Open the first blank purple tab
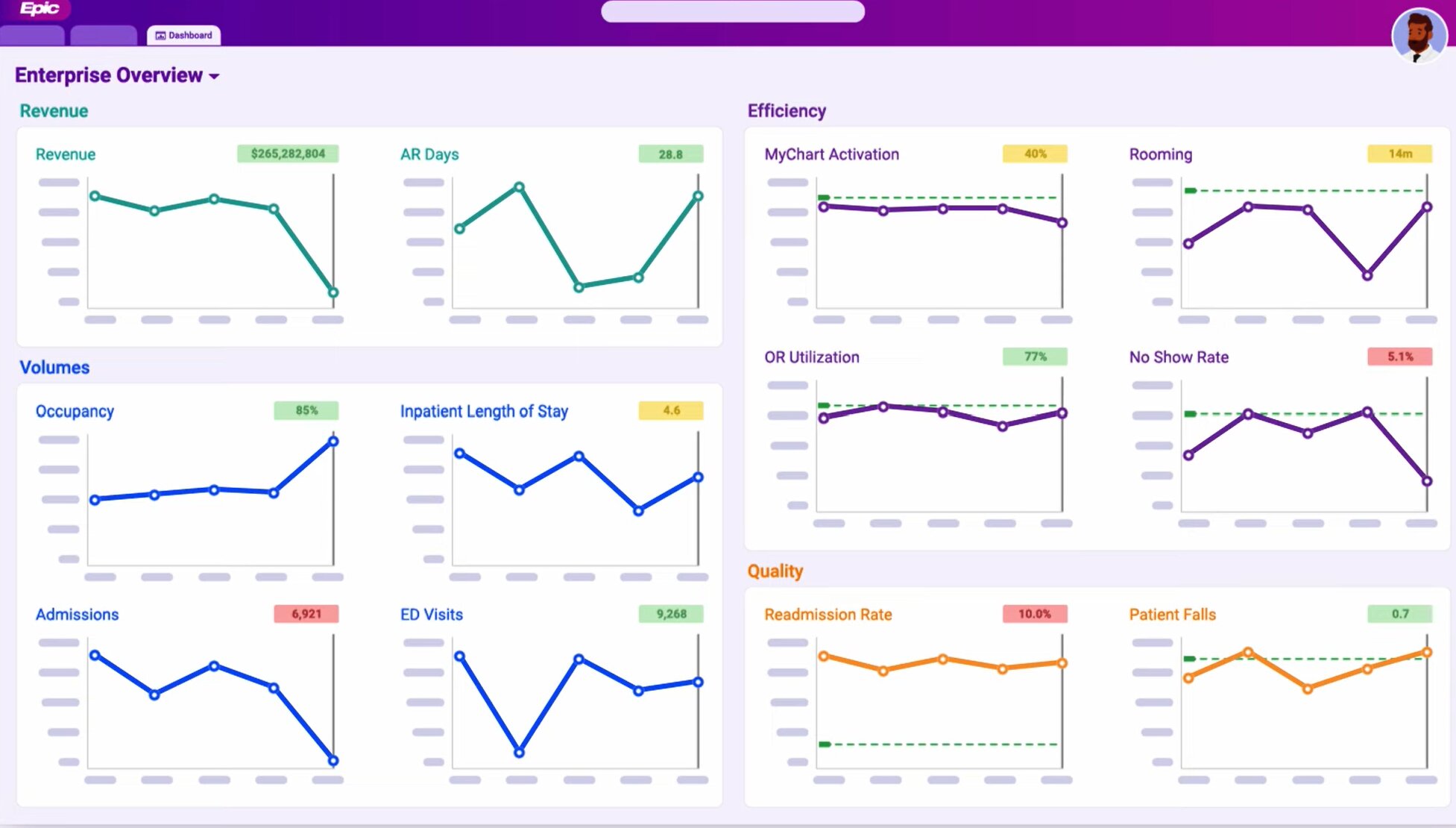Viewport: 1456px width, 828px height. pos(32,35)
